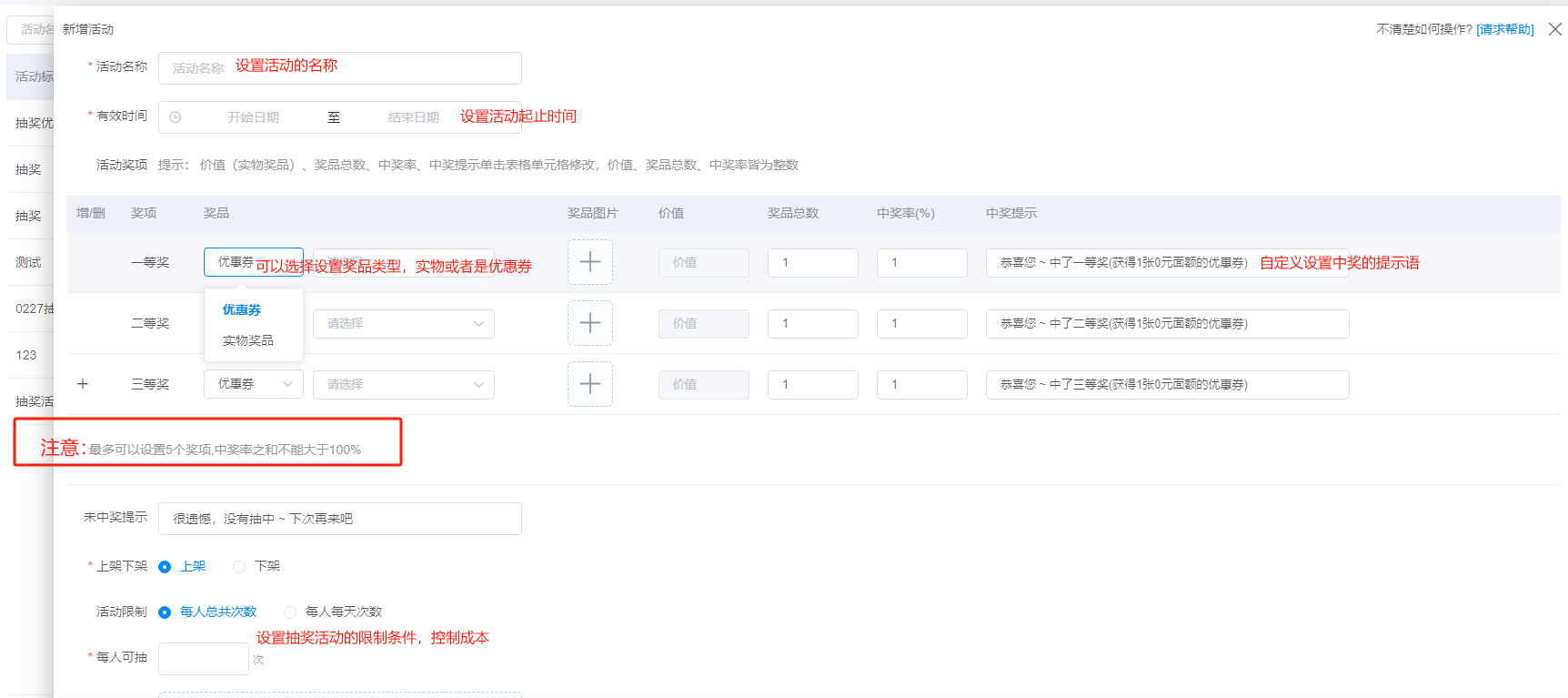This screenshot has height=698, width=1568.
Task: Select the 上架 radio button
Action: click(x=165, y=567)
